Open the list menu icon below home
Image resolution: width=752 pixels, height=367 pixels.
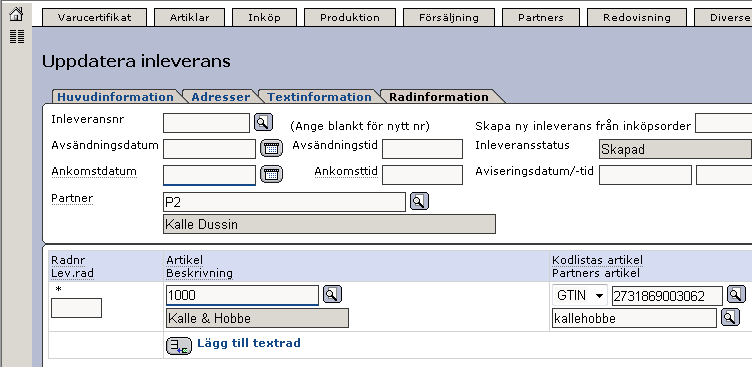tap(17, 36)
